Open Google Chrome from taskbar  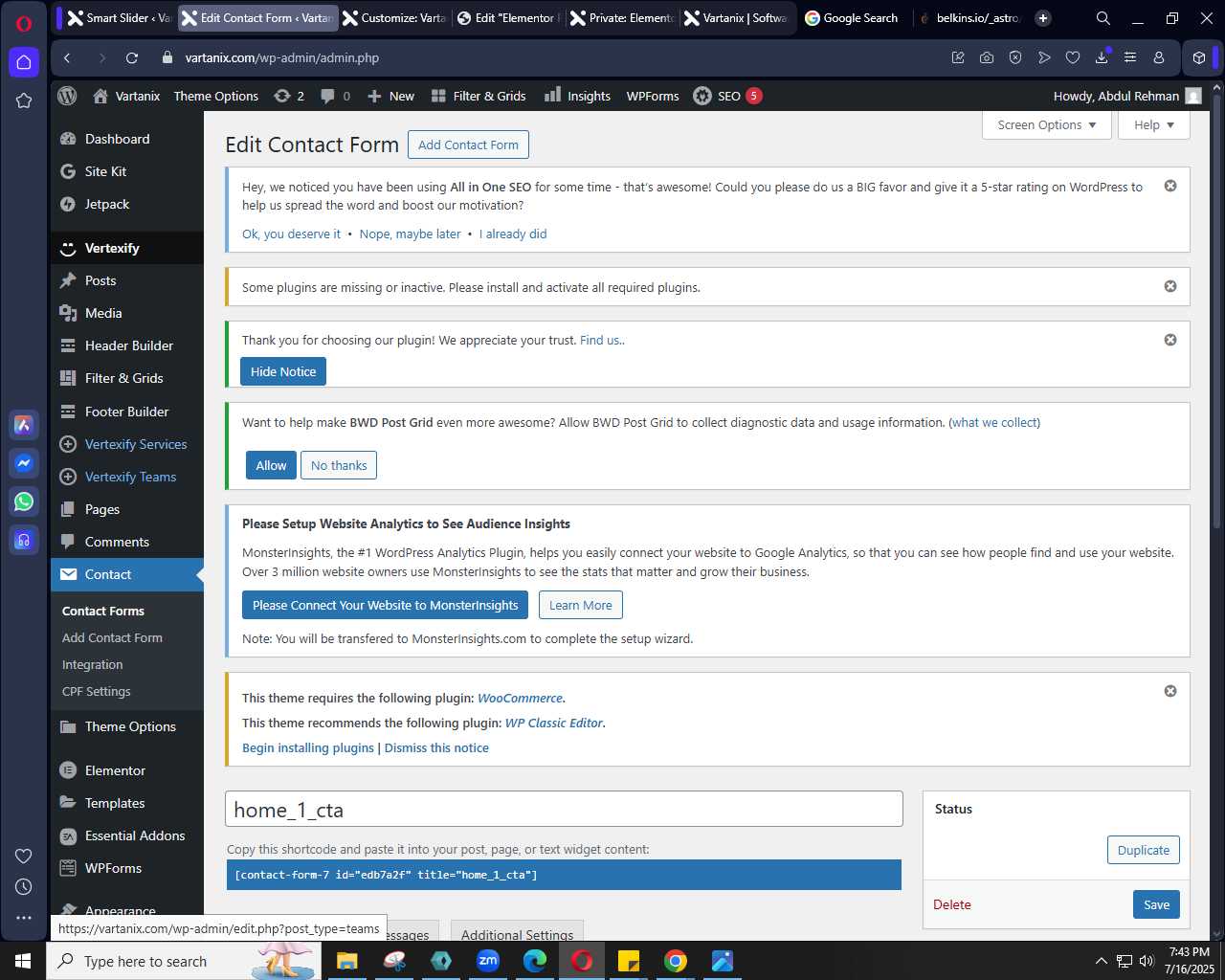click(676, 961)
